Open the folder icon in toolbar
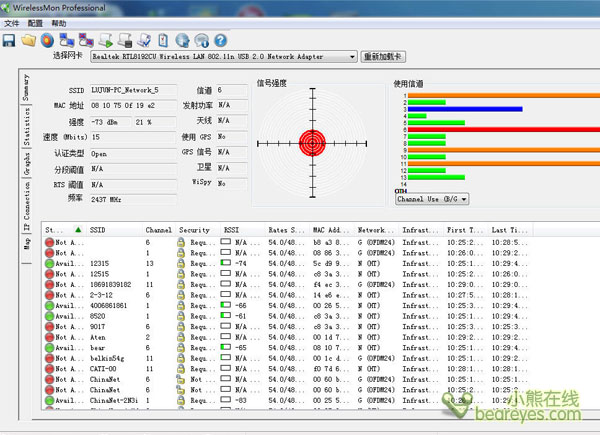The width and height of the screenshot is (600, 435). pyautogui.click(x=28, y=40)
